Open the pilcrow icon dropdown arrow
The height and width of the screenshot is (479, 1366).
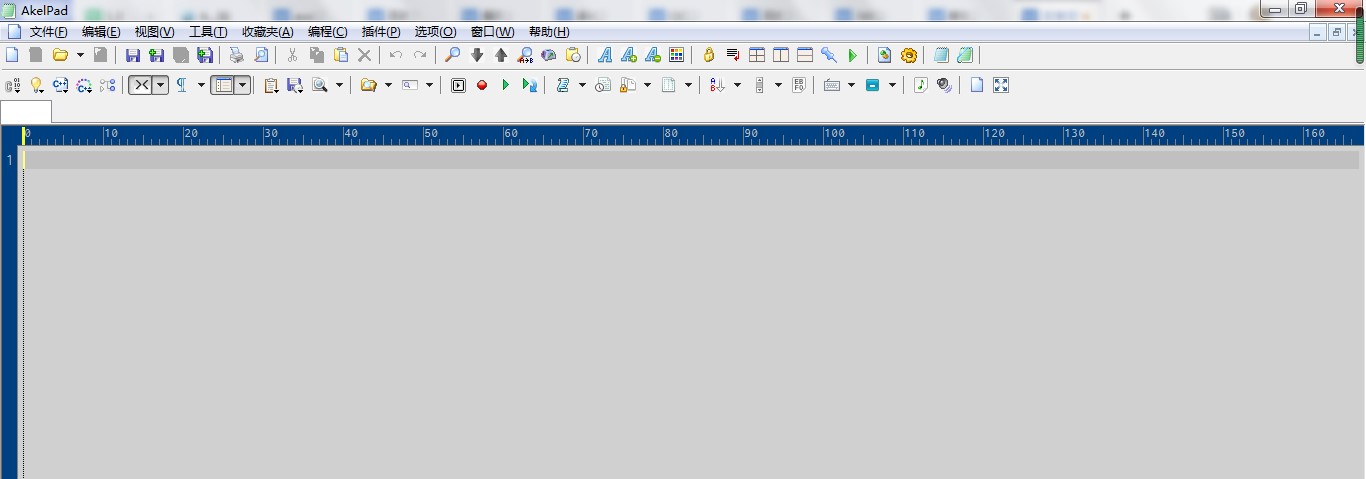point(201,85)
